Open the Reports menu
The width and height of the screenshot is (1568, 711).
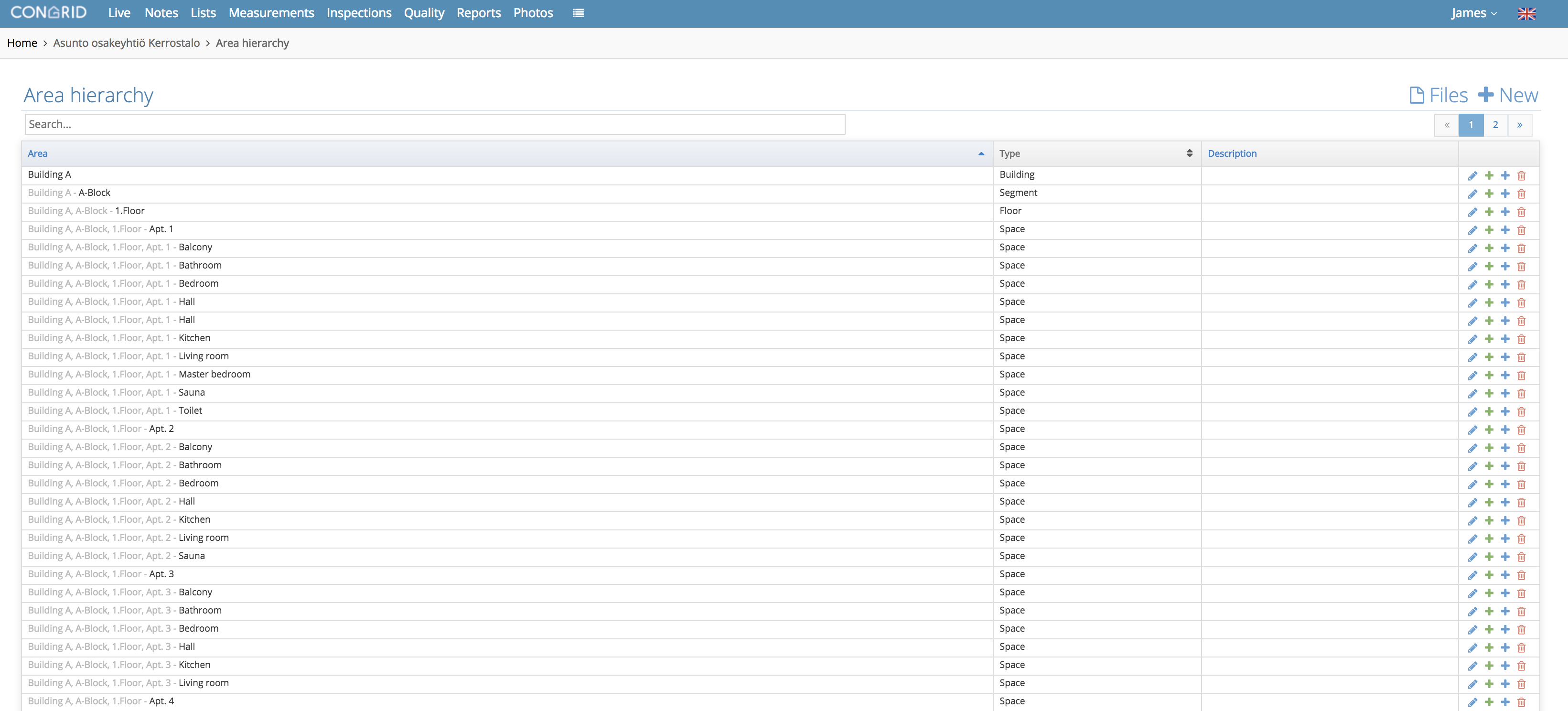[478, 13]
